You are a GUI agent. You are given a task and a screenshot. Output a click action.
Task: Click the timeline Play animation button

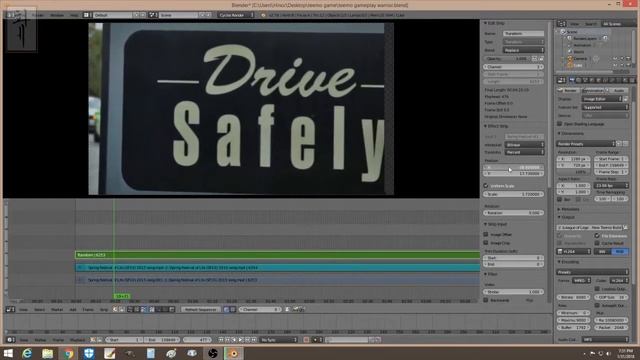pos(241,340)
